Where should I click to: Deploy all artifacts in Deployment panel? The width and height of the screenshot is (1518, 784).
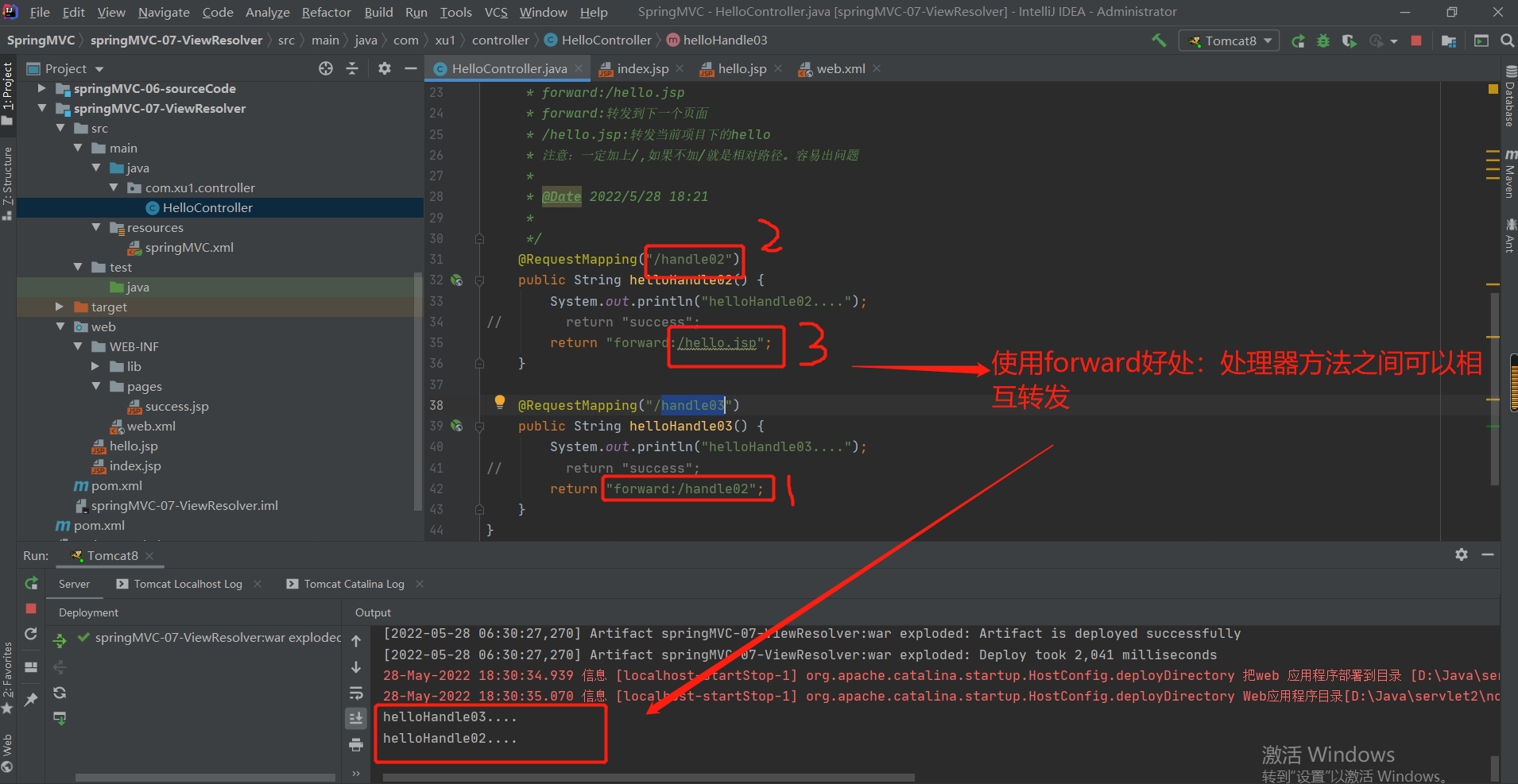point(60,640)
